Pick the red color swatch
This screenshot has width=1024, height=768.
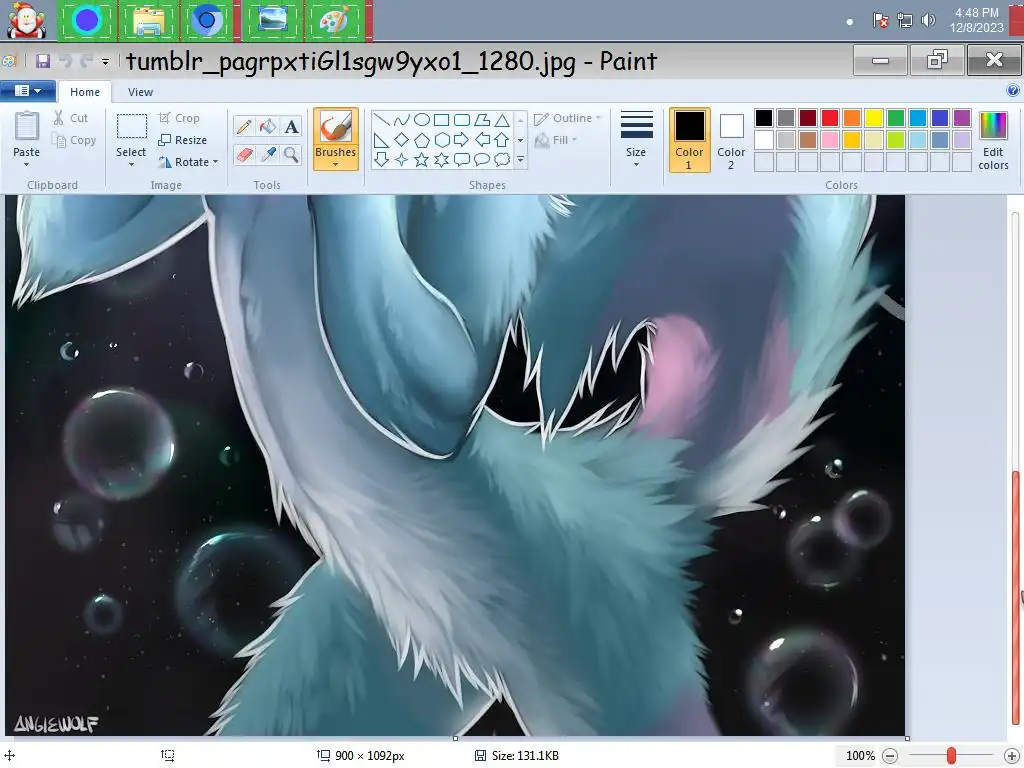[x=830, y=118]
